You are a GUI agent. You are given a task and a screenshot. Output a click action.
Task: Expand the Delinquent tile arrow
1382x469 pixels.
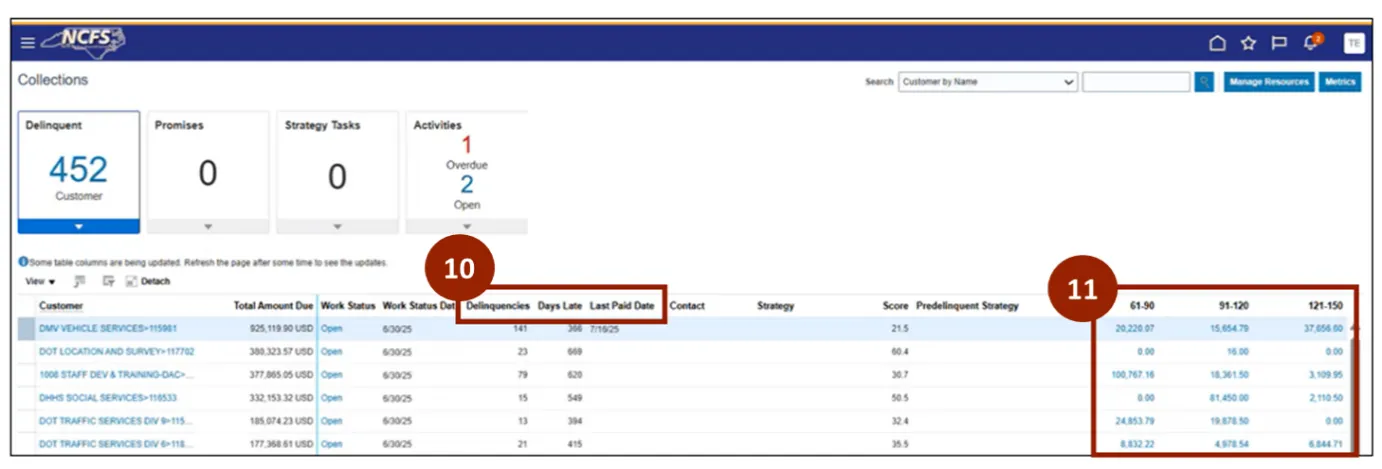79,227
